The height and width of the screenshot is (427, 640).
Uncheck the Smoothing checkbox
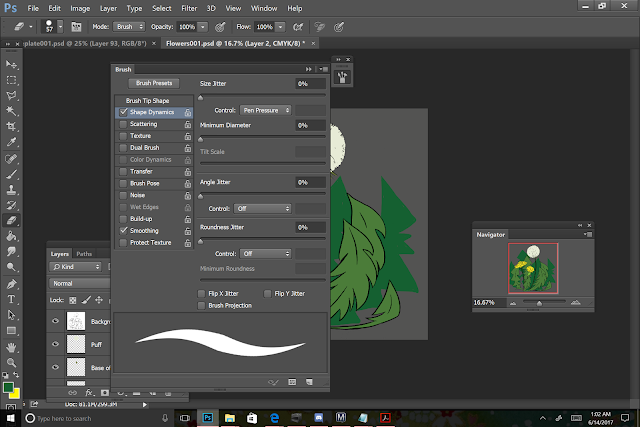[123, 231]
